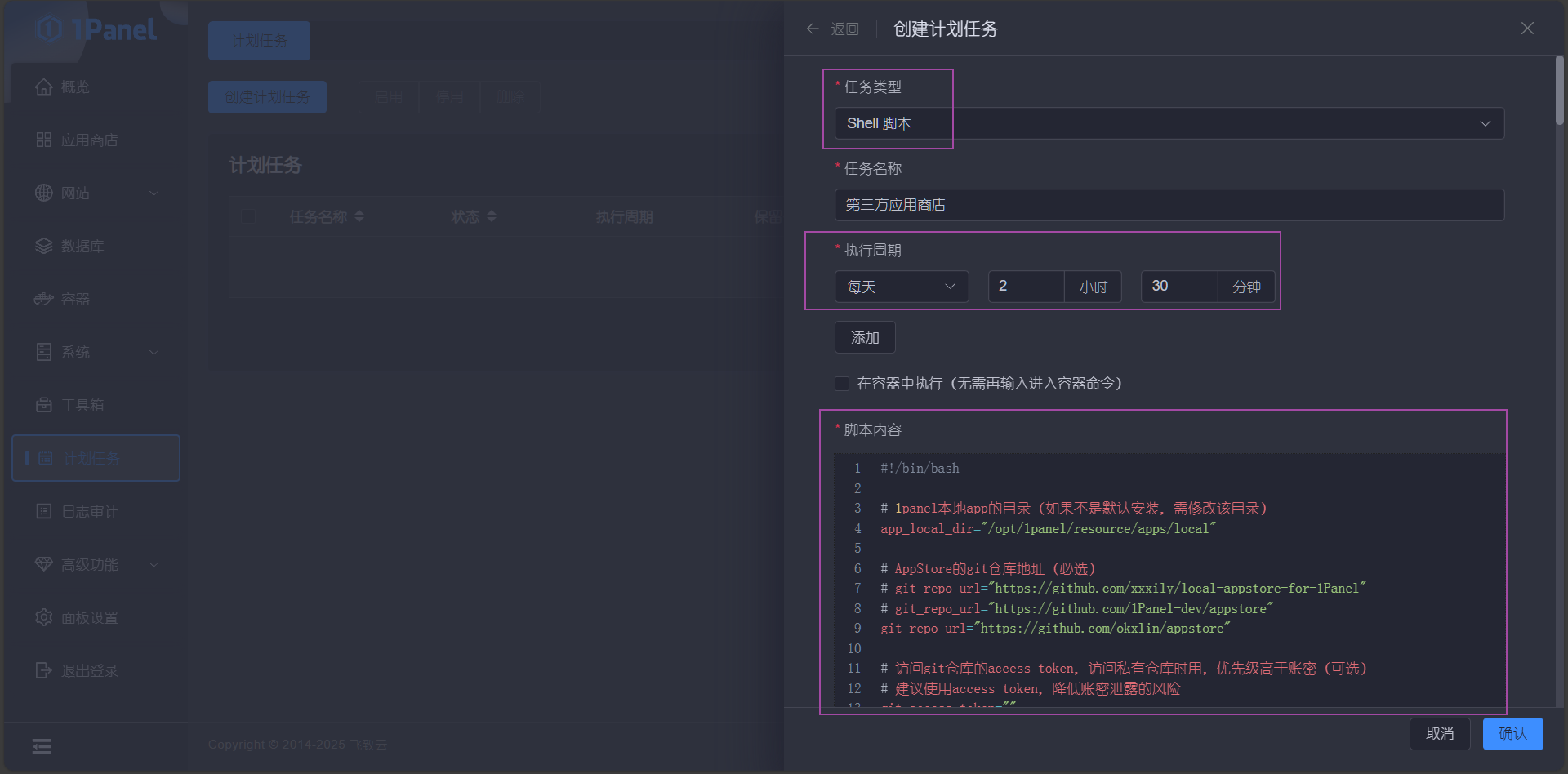Screen dimensions: 1568x774
Task: Click the 容器 docker icon
Action: 44,299
